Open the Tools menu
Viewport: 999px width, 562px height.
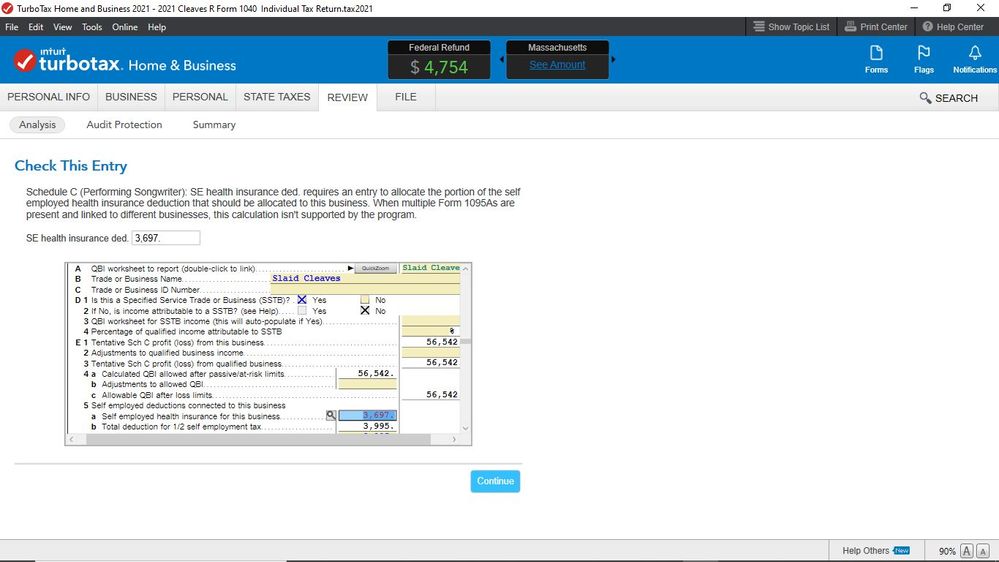point(92,27)
